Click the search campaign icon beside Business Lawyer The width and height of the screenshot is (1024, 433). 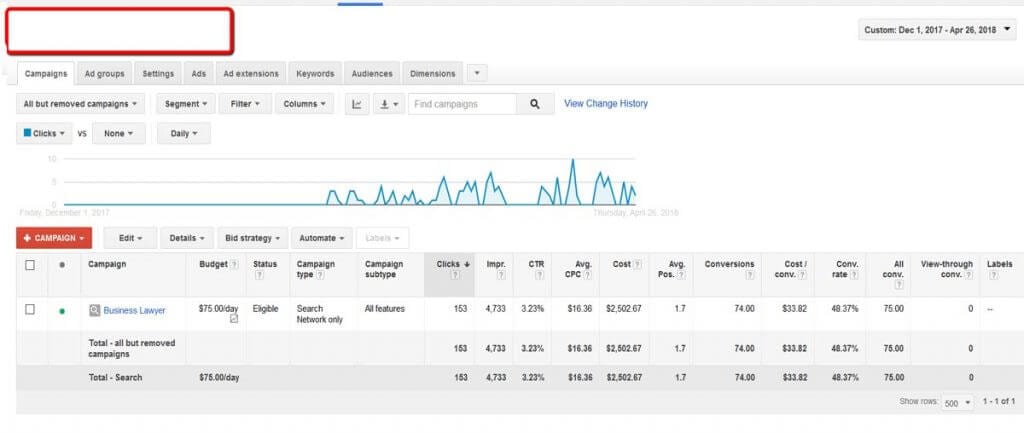pyautogui.click(x=94, y=311)
